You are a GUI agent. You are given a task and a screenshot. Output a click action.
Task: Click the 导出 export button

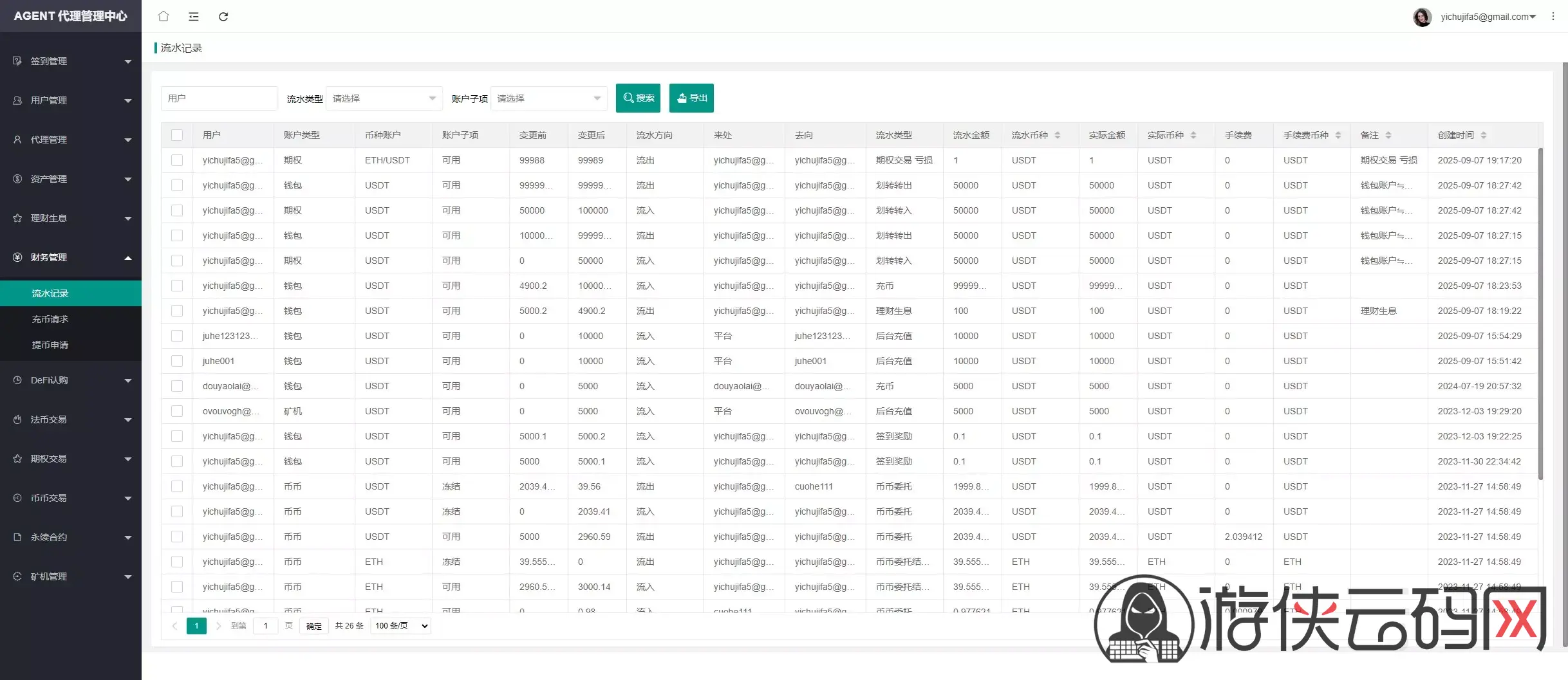click(x=691, y=98)
